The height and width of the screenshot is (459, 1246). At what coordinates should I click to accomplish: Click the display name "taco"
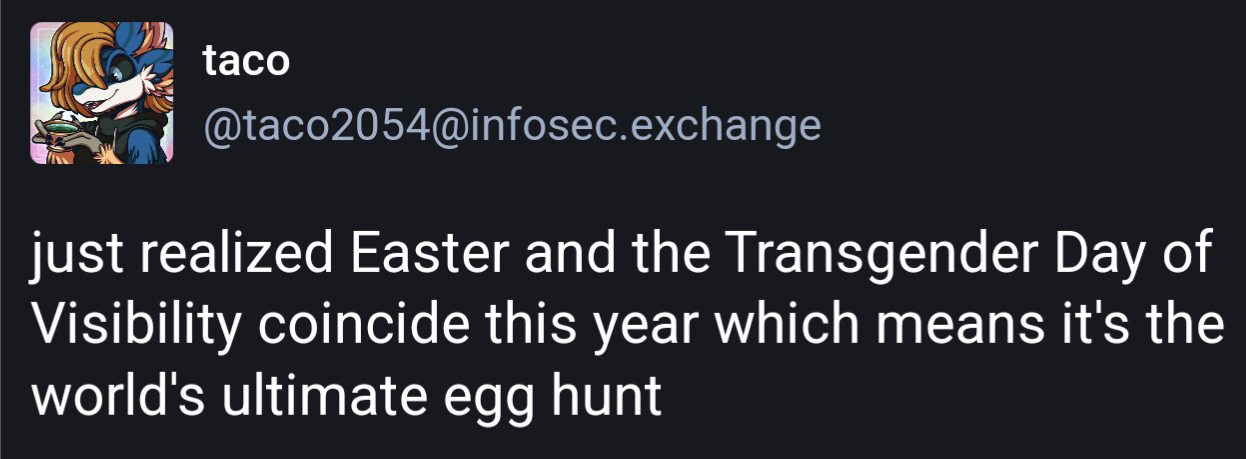[x=246, y=61]
